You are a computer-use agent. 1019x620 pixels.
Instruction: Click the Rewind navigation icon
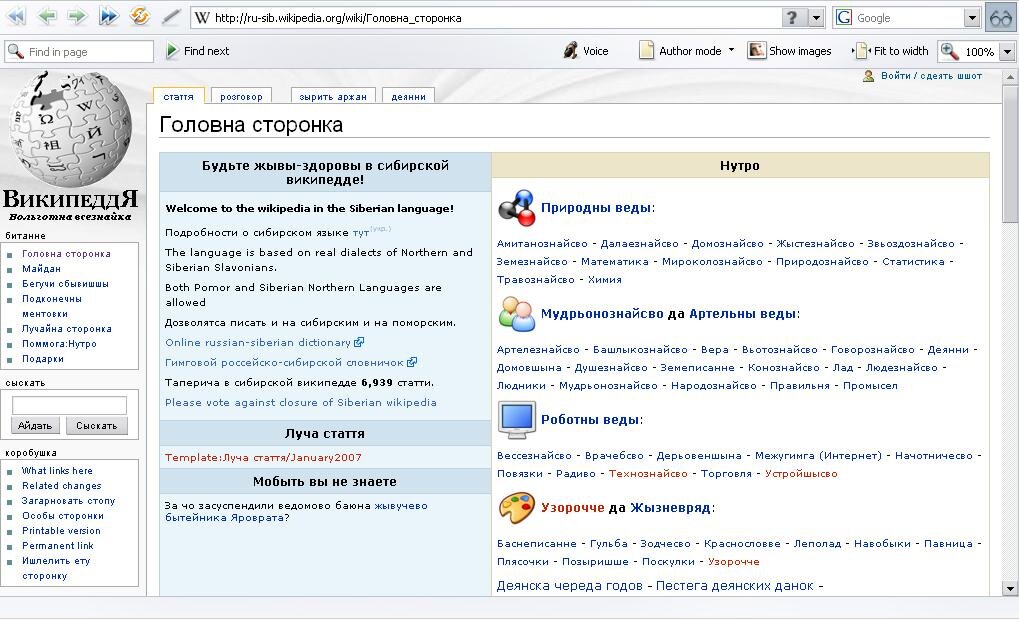tap(16, 16)
